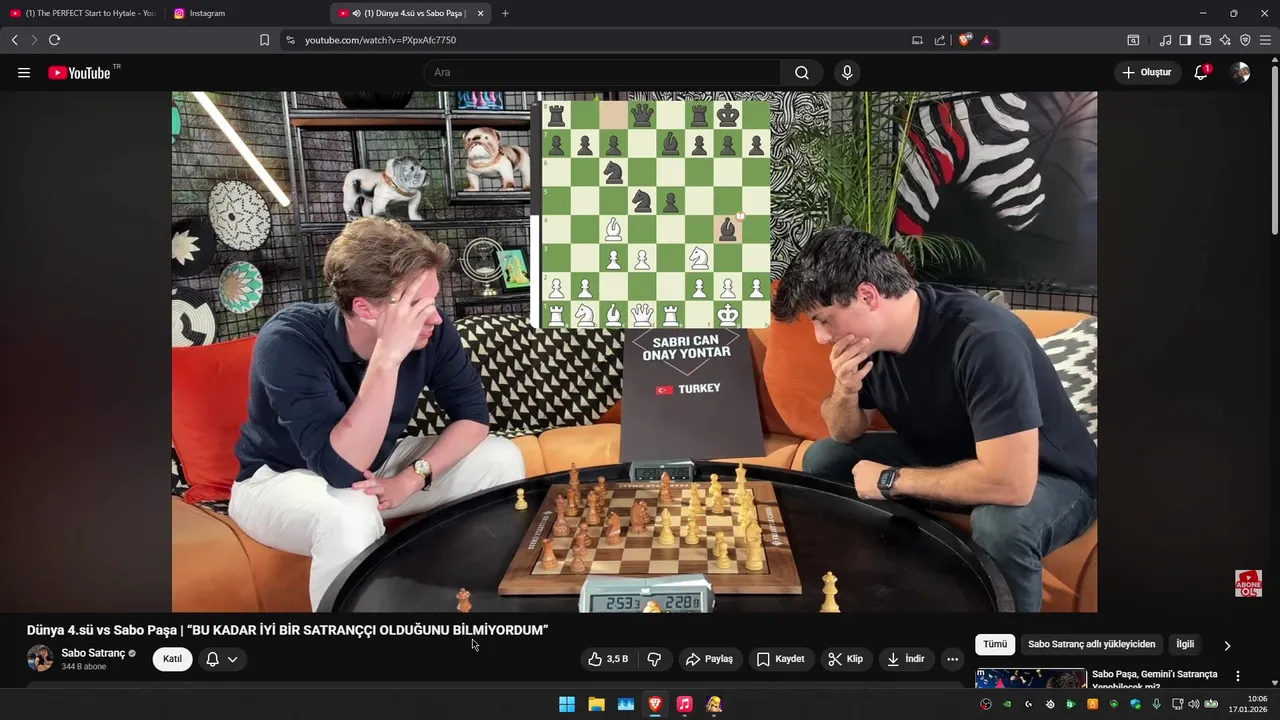Open the Apple Music taskbar icon
This screenshot has width=1280, height=720.
[x=684, y=704]
